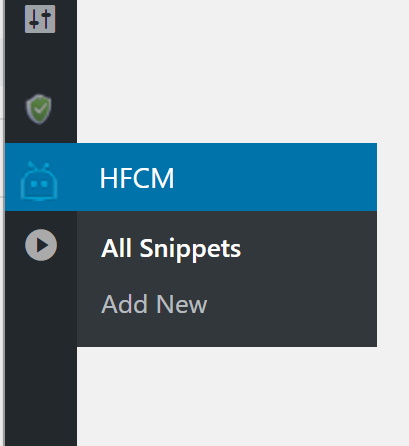
Task: Click the HFCM label text
Action: point(137,178)
